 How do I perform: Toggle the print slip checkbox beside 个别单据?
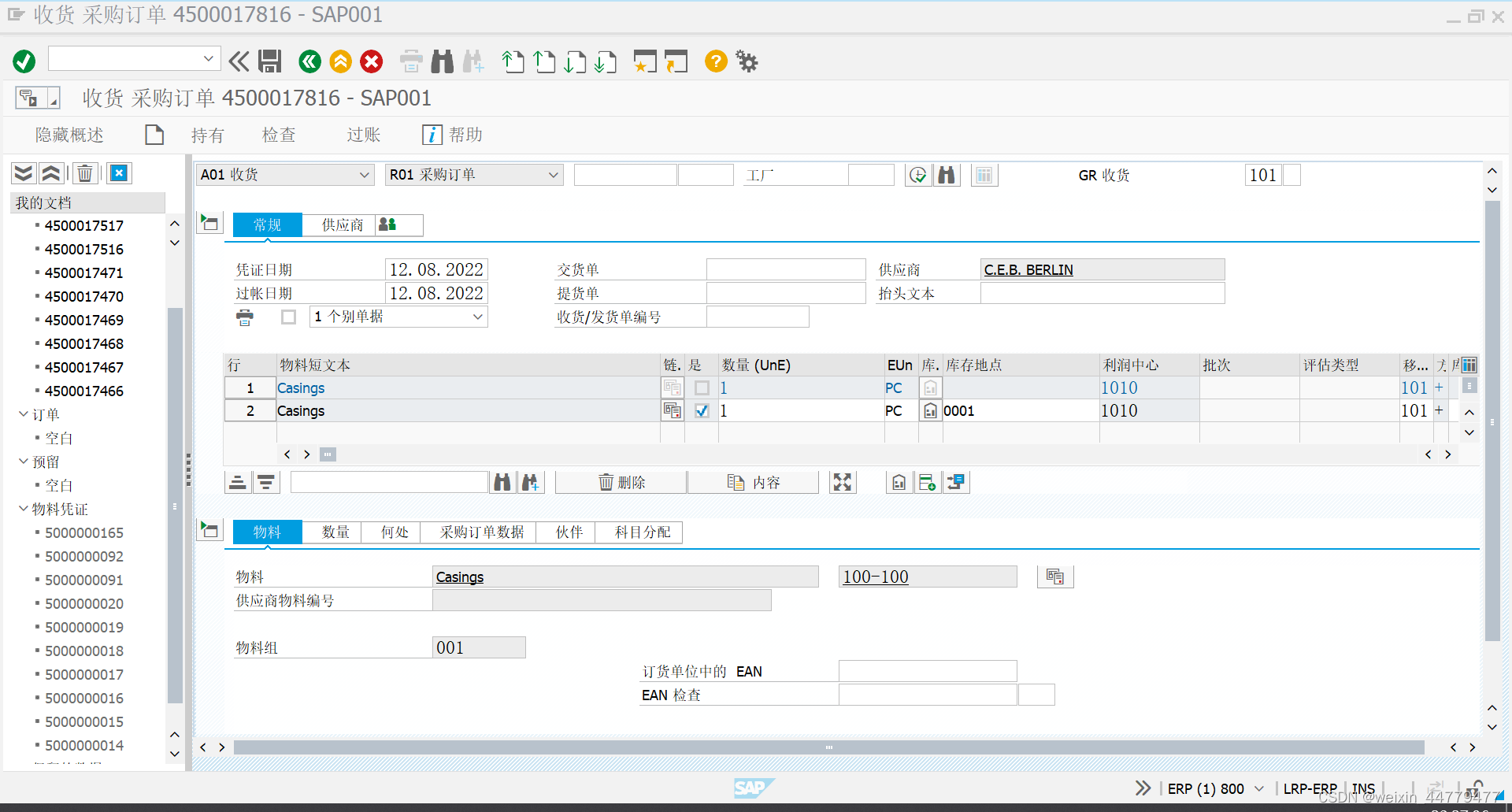point(289,317)
